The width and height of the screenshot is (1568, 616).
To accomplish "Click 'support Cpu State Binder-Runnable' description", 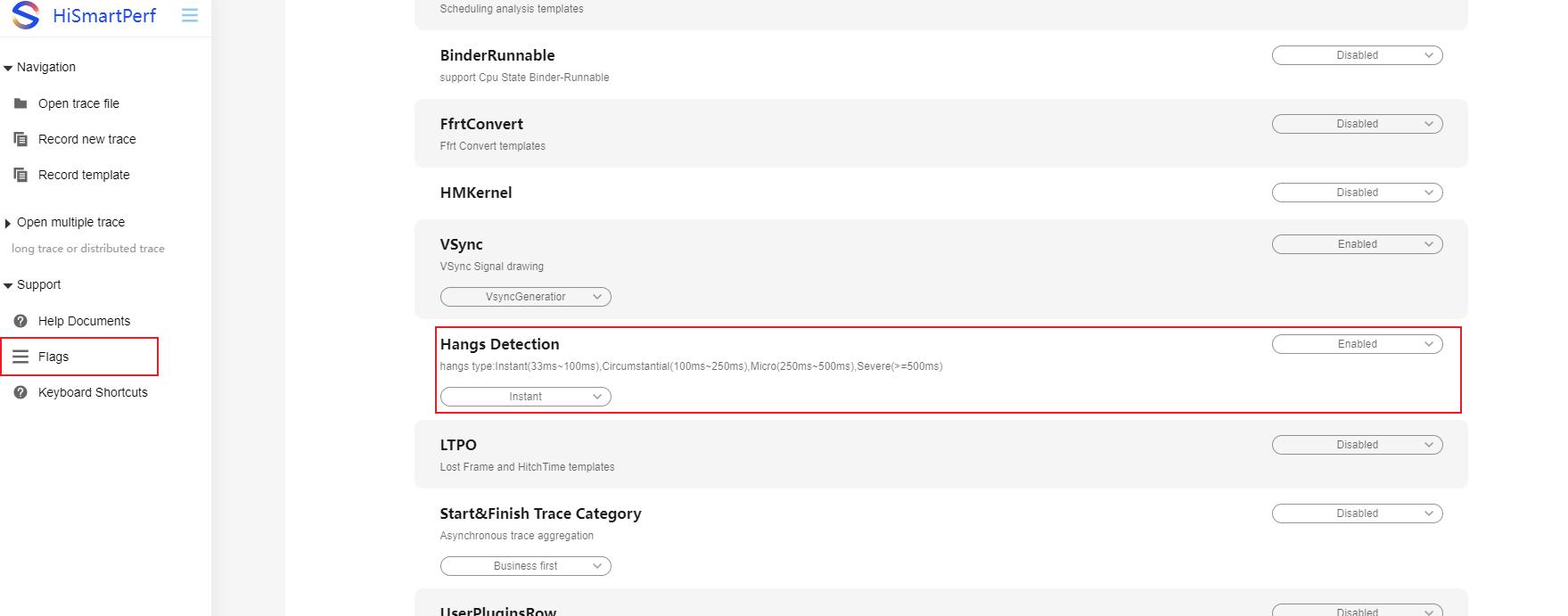I will click(524, 78).
